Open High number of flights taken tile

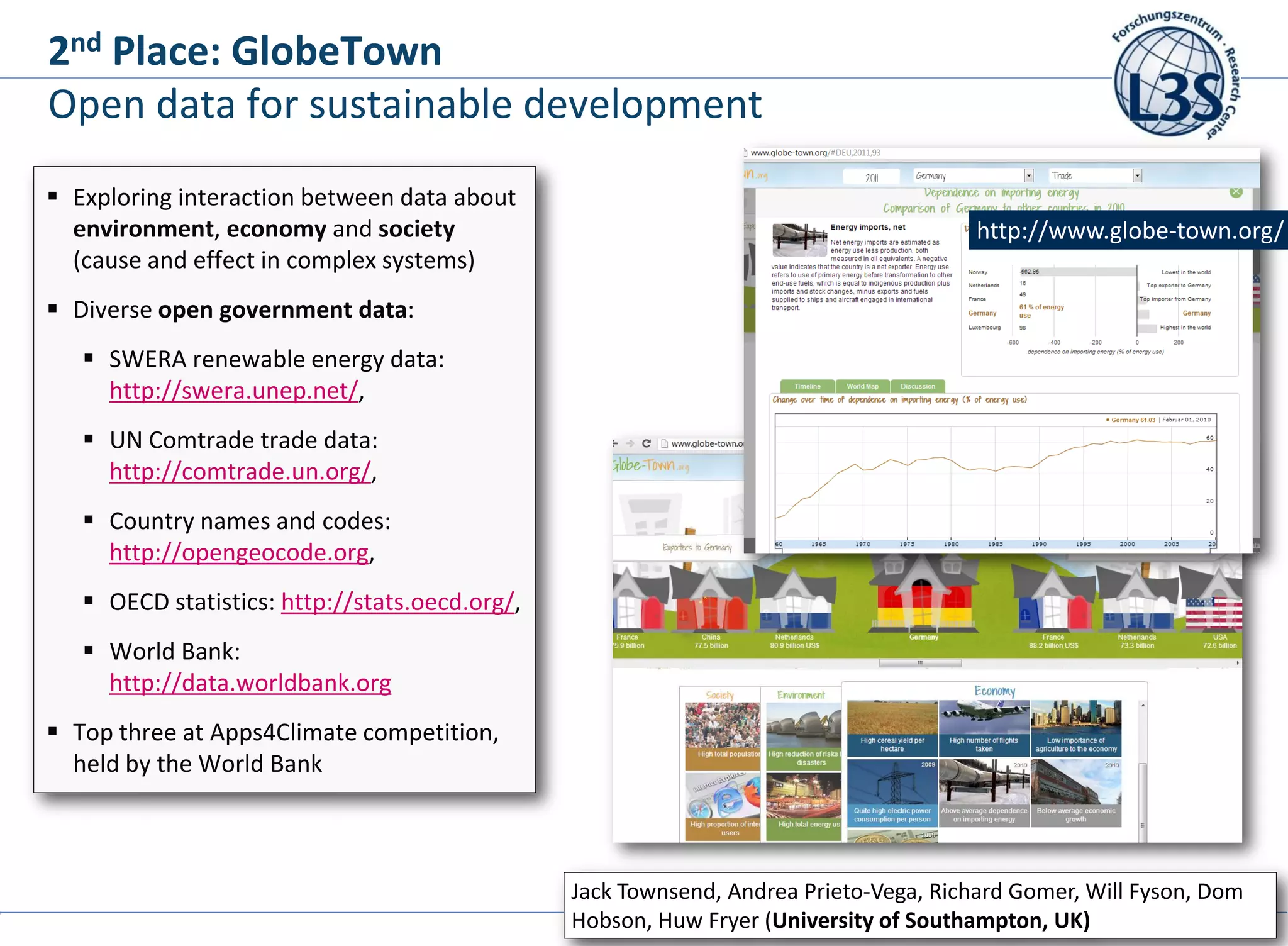pos(984,728)
